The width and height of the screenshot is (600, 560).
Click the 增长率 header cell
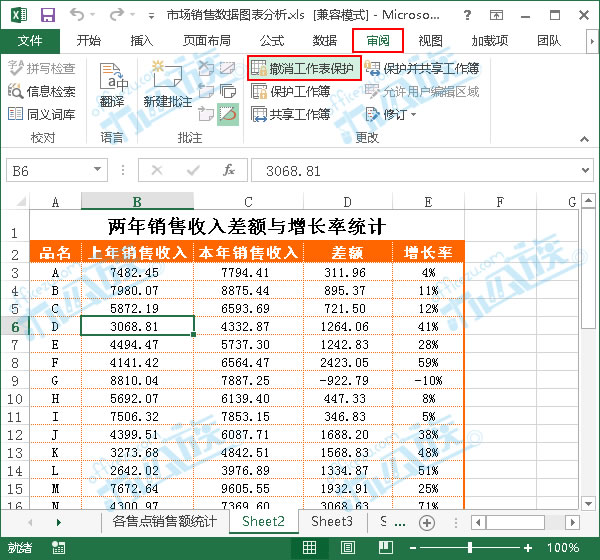coord(428,253)
